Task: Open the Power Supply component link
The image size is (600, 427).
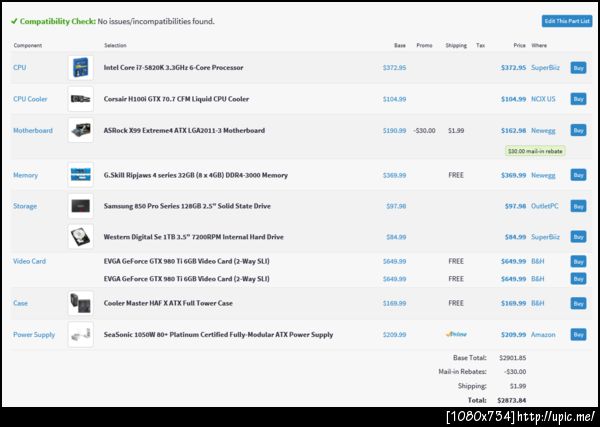Action: 34,334
